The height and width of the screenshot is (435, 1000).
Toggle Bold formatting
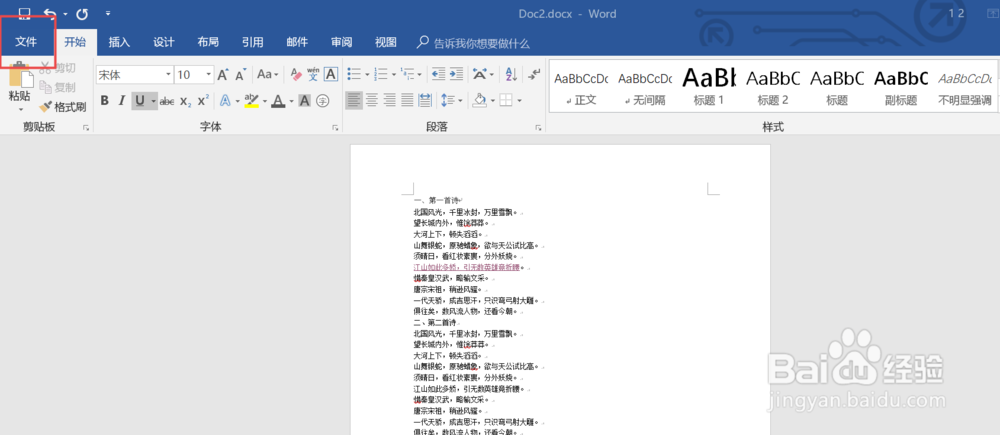105,101
